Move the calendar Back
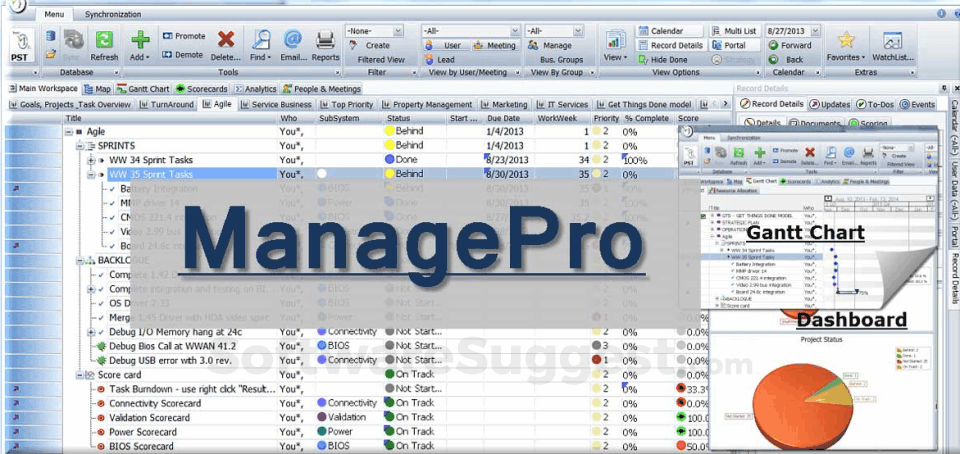Viewport: 960px width, 454px height. tap(786, 59)
